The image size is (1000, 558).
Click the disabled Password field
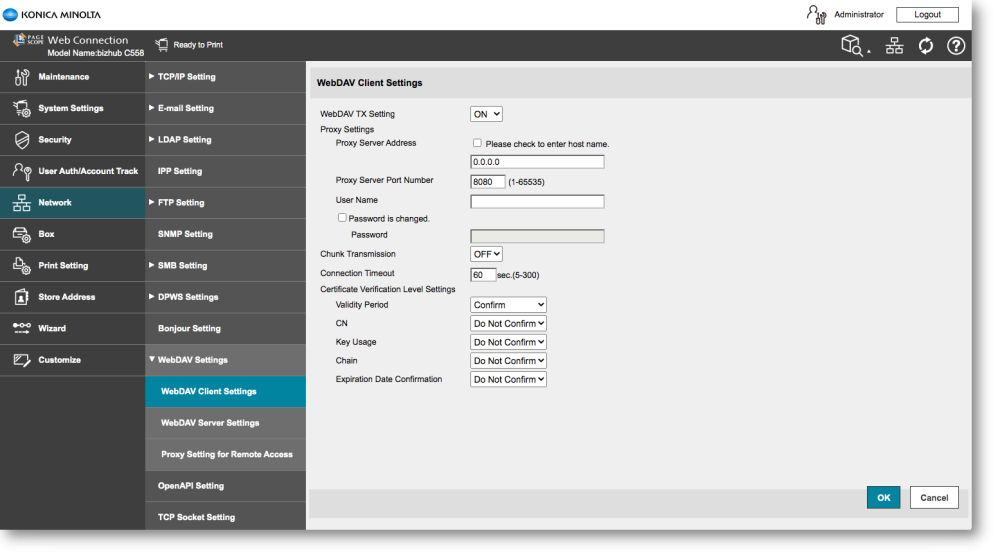click(x=537, y=236)
